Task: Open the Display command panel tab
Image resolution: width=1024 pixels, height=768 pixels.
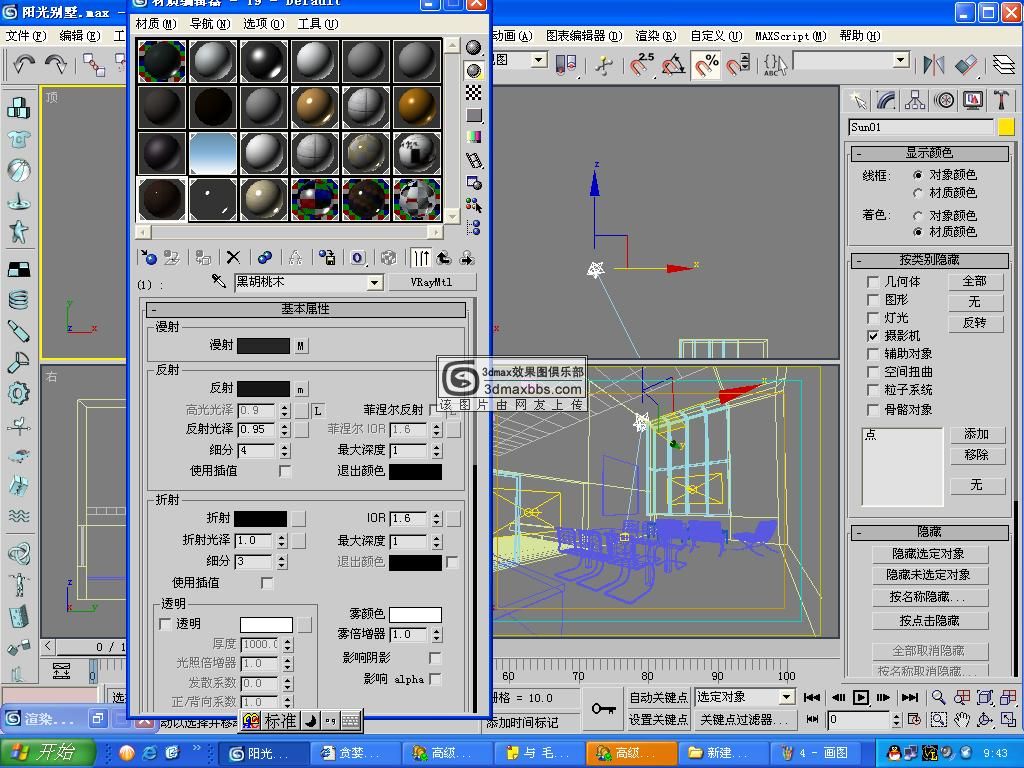Action: click(x=972, y=100)
